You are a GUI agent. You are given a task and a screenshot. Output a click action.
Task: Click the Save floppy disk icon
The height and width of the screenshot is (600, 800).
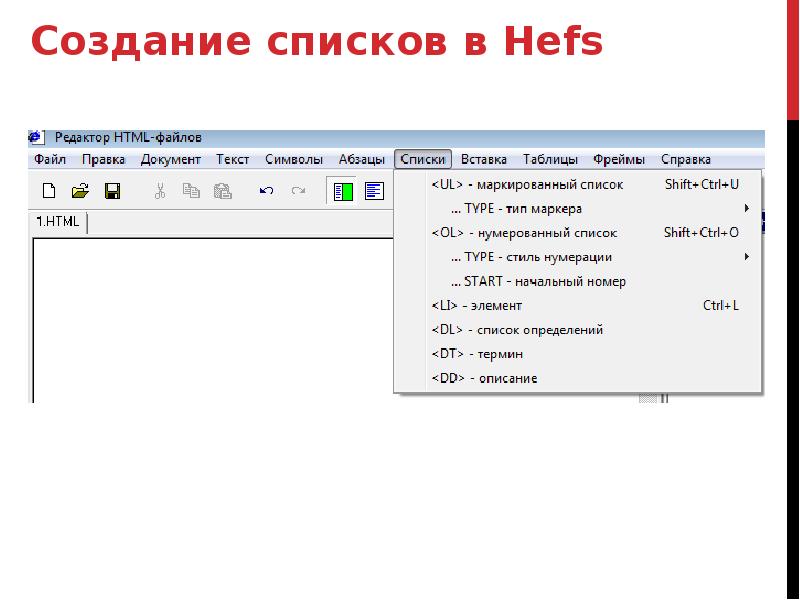click(x=112, y=190)
